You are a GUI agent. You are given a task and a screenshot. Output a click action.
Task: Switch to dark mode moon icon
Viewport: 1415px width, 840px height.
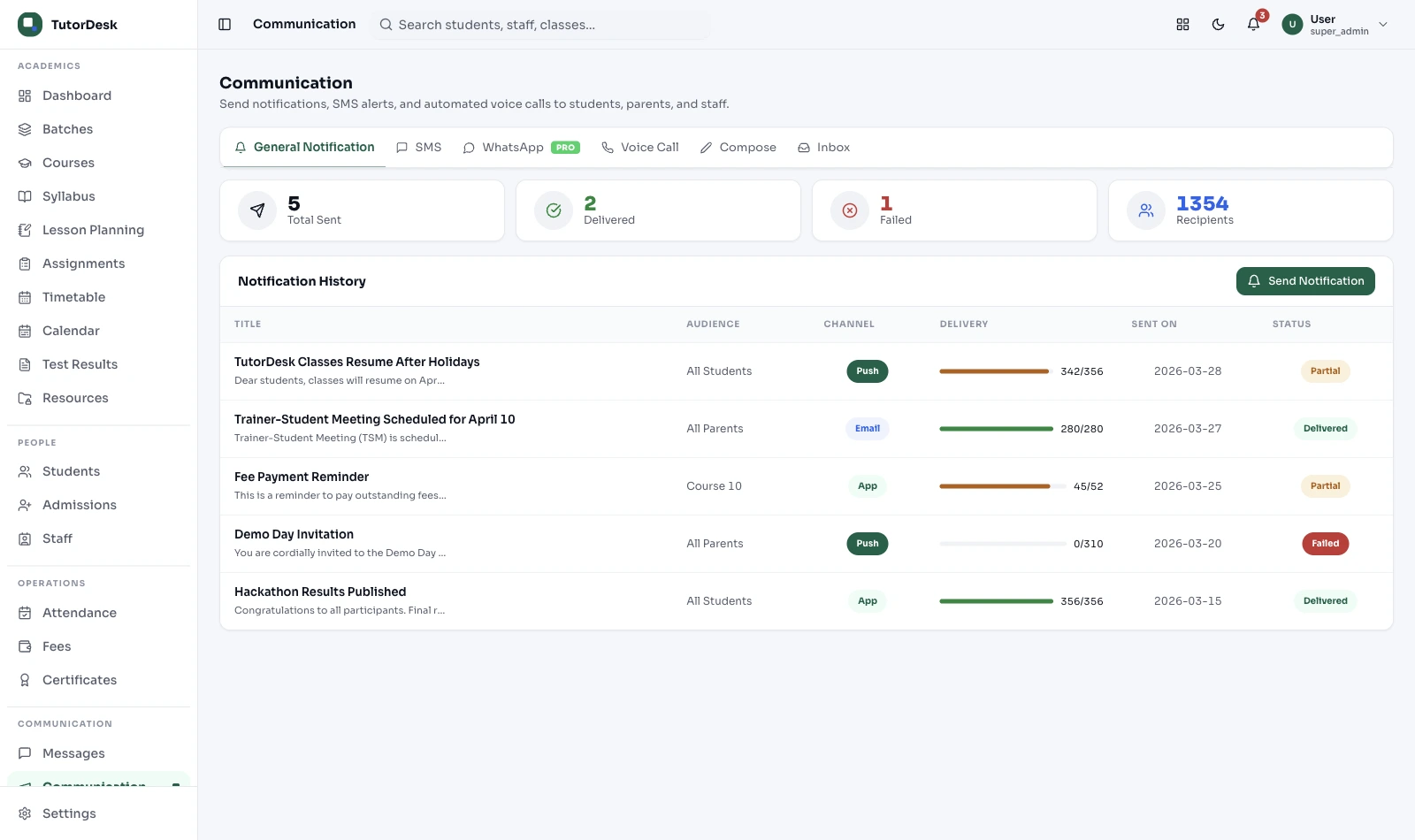pos(1218,25)
